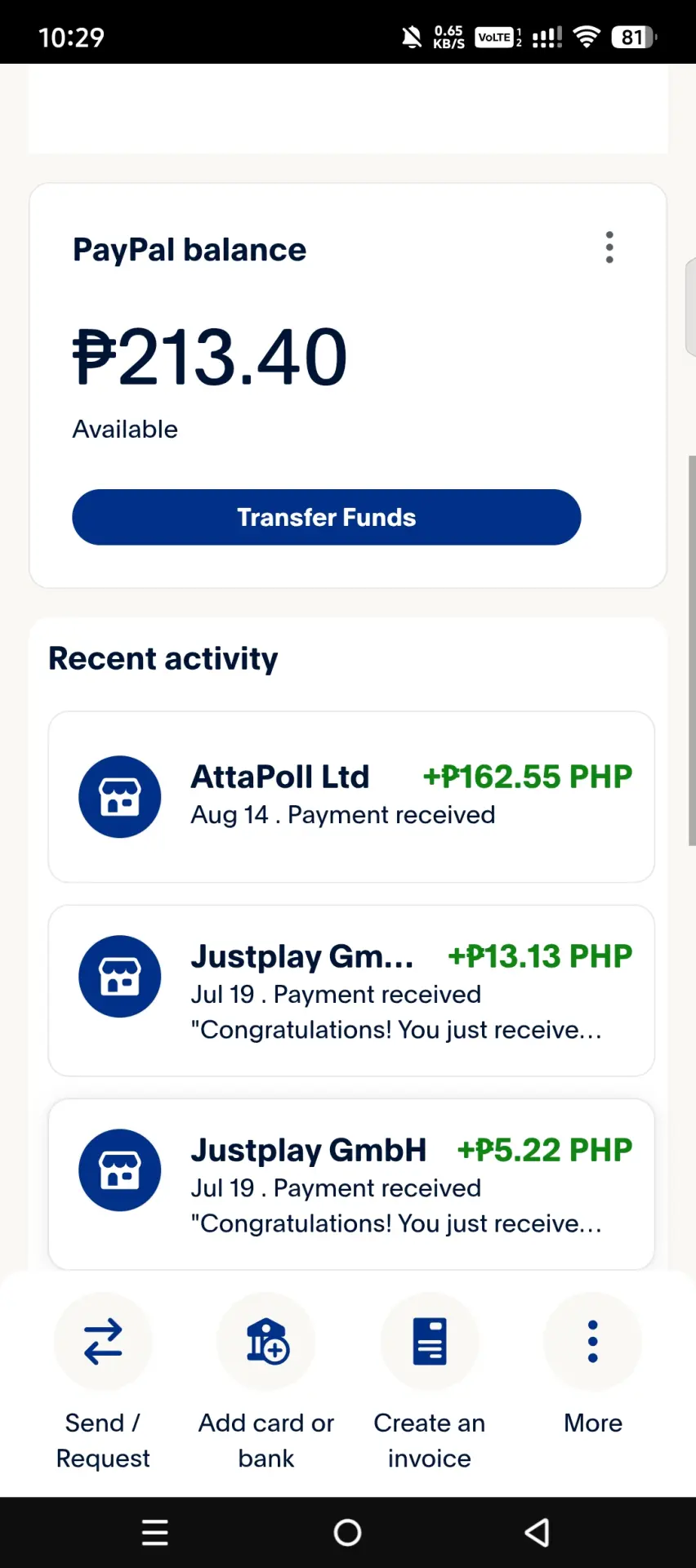Select the Send / Request label
696x1568 pixels.
pyautogui.click(x=103, y=1441)
